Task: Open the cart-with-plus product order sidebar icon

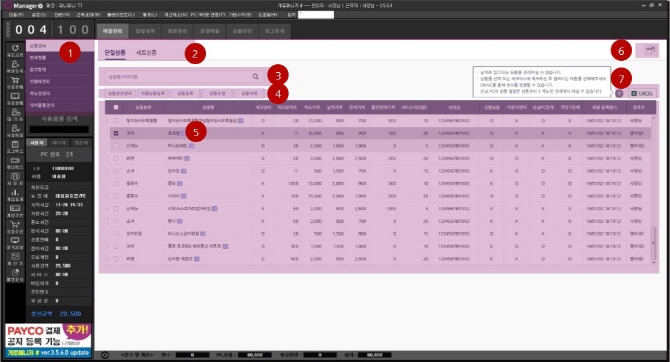Action: click(15, 224)
